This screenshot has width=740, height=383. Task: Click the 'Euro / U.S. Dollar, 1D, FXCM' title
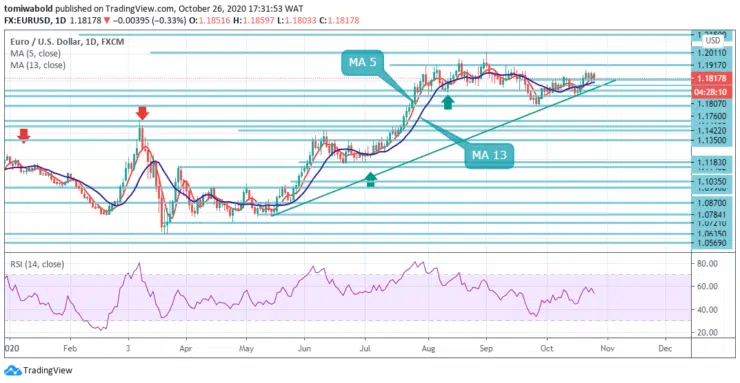[67, 42]
